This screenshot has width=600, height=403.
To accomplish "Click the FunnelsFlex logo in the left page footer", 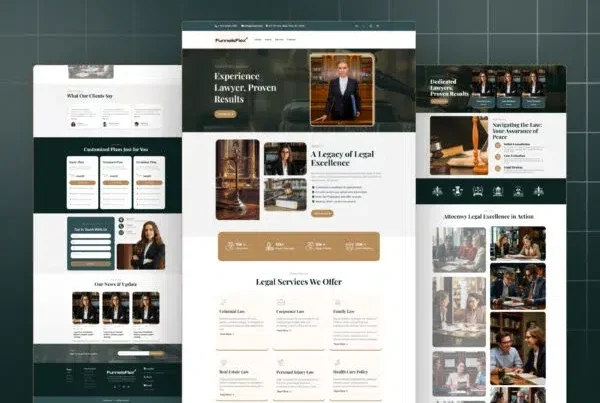I will (x=121, y=372).
